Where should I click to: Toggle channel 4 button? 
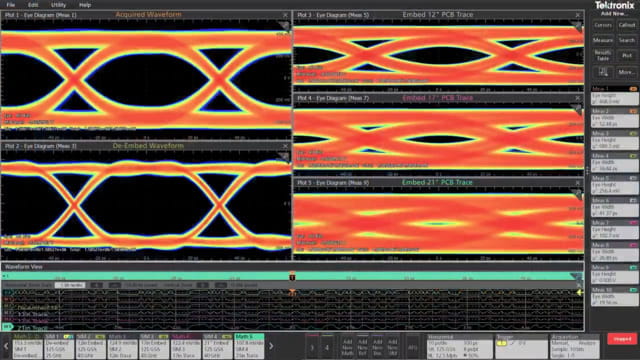pos(327,347)
